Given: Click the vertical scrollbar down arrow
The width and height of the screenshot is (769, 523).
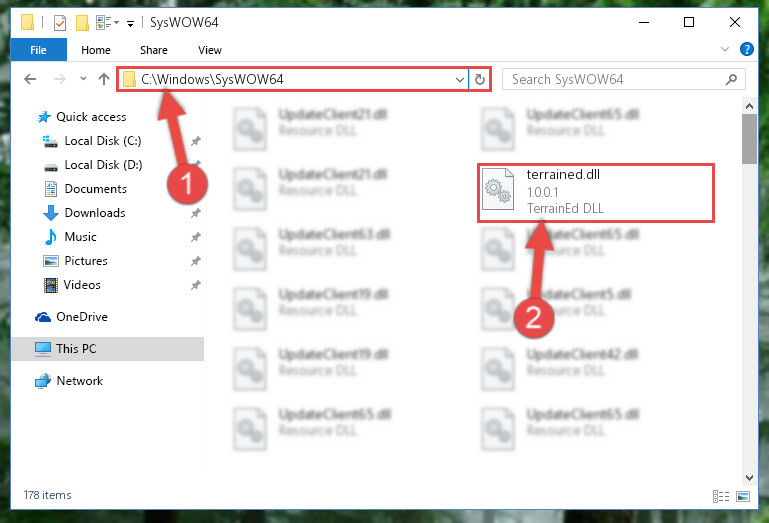Looking at the screenshot, I should 749,478.
